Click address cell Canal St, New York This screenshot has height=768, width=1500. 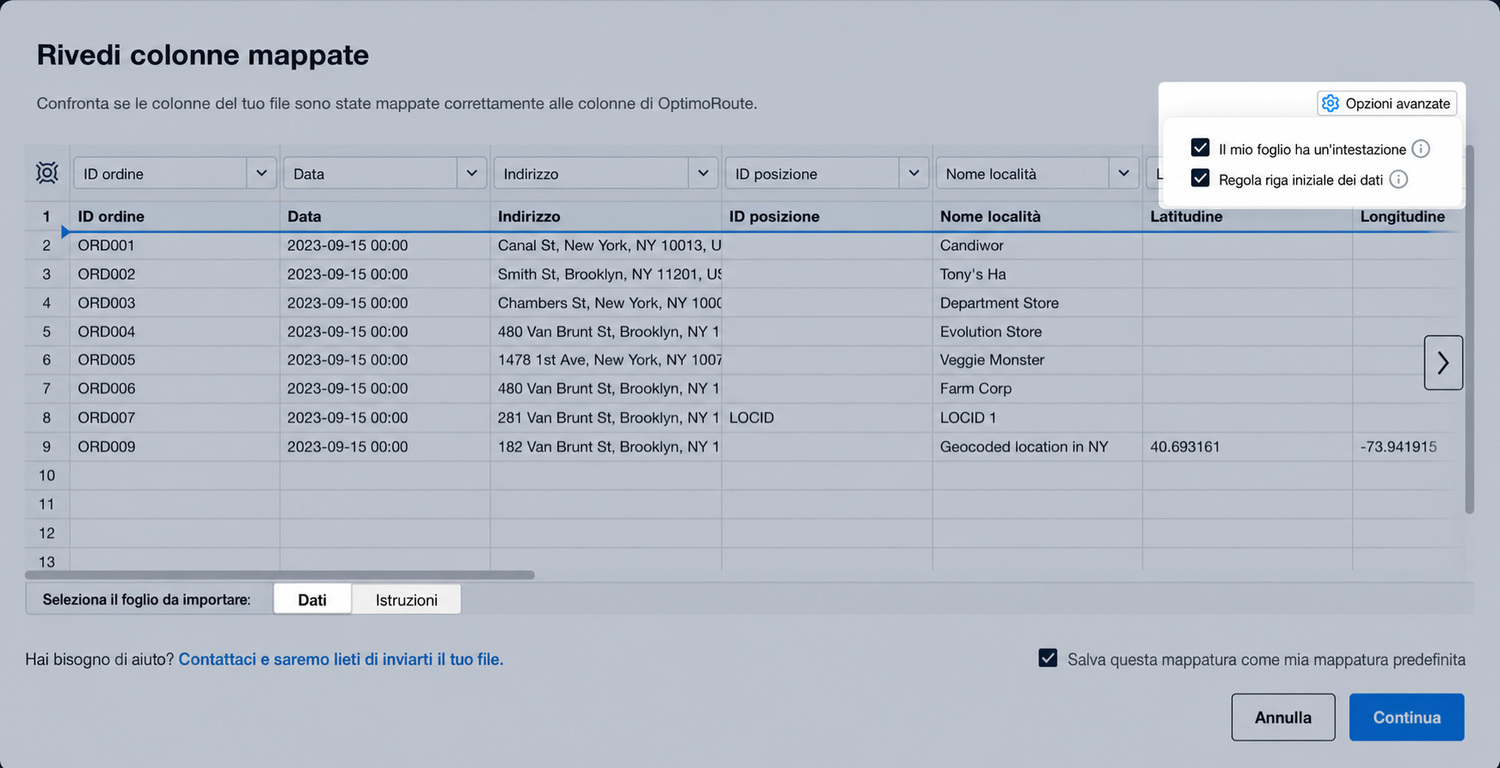click(606, 245)
